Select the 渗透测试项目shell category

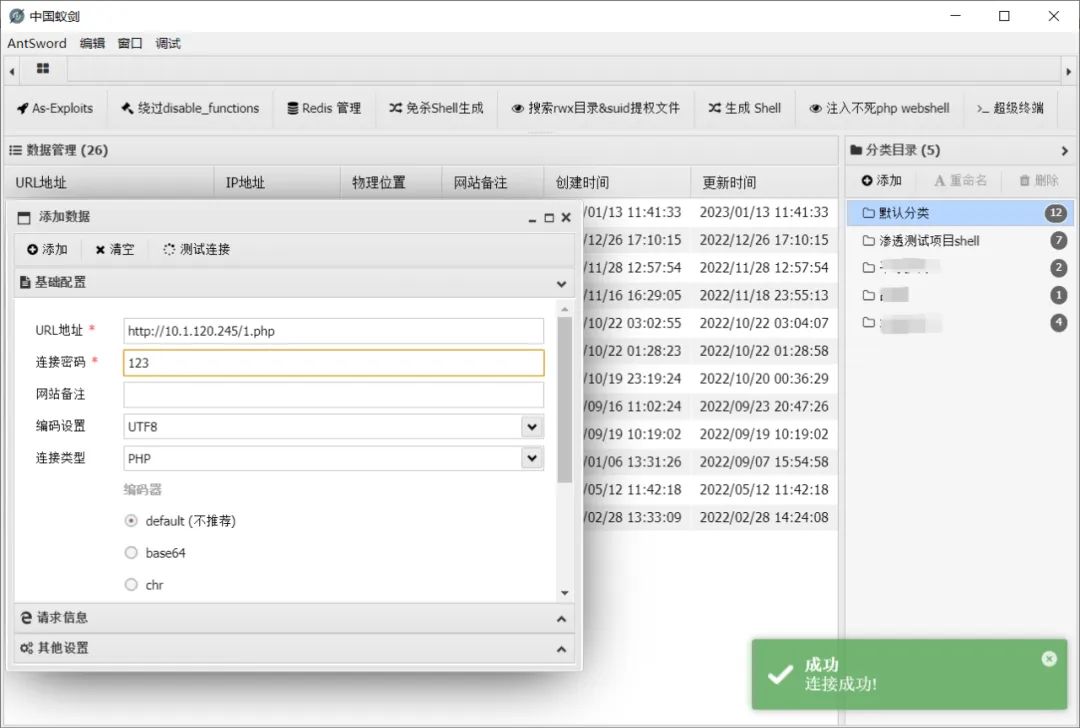point(959,240)
